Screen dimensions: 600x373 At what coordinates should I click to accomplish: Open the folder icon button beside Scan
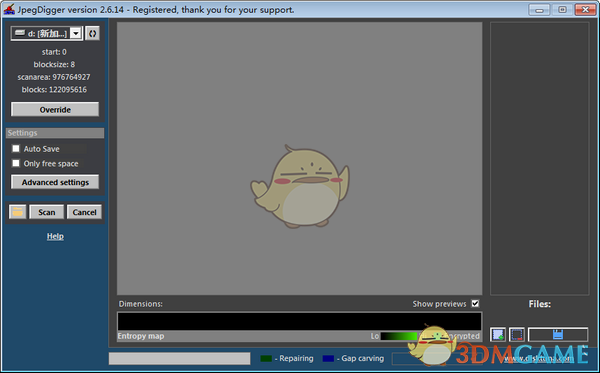[x=18, y=212]
